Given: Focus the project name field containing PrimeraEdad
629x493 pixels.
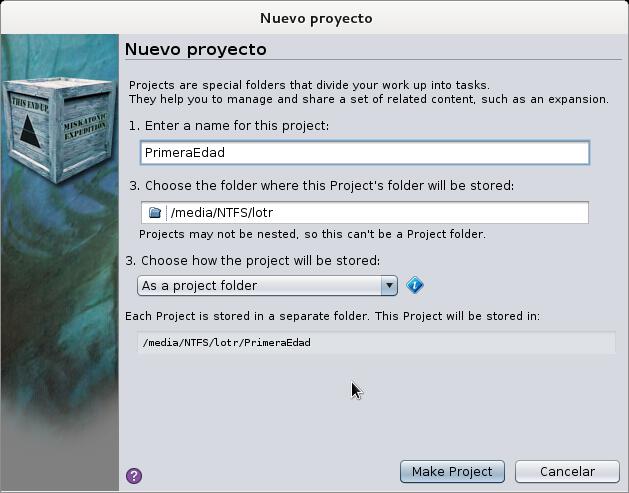Looking at the screenshot, I should 365,152.
